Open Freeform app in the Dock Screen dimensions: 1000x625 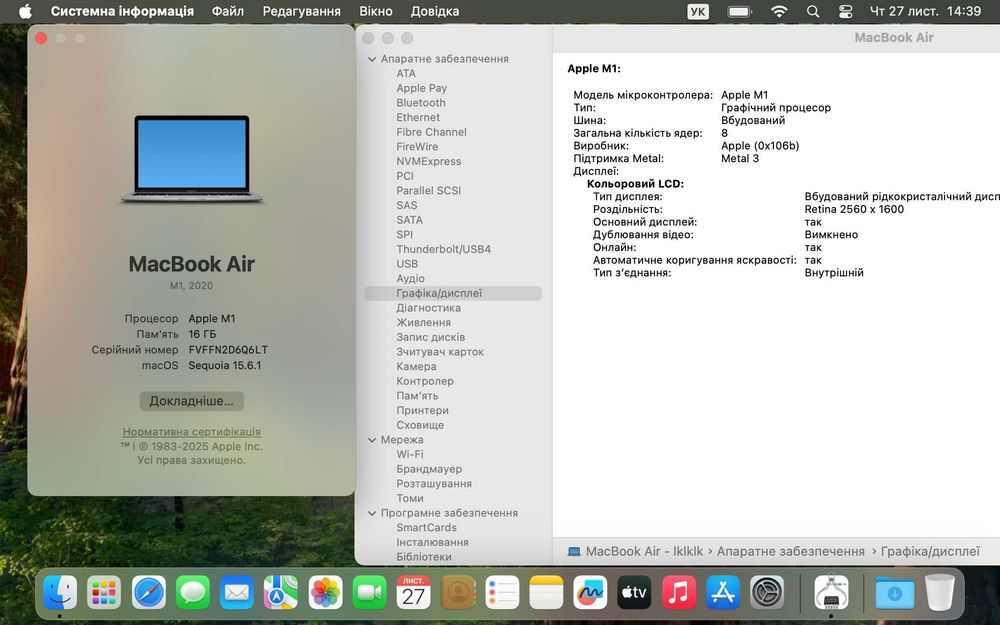coord(590,592)
